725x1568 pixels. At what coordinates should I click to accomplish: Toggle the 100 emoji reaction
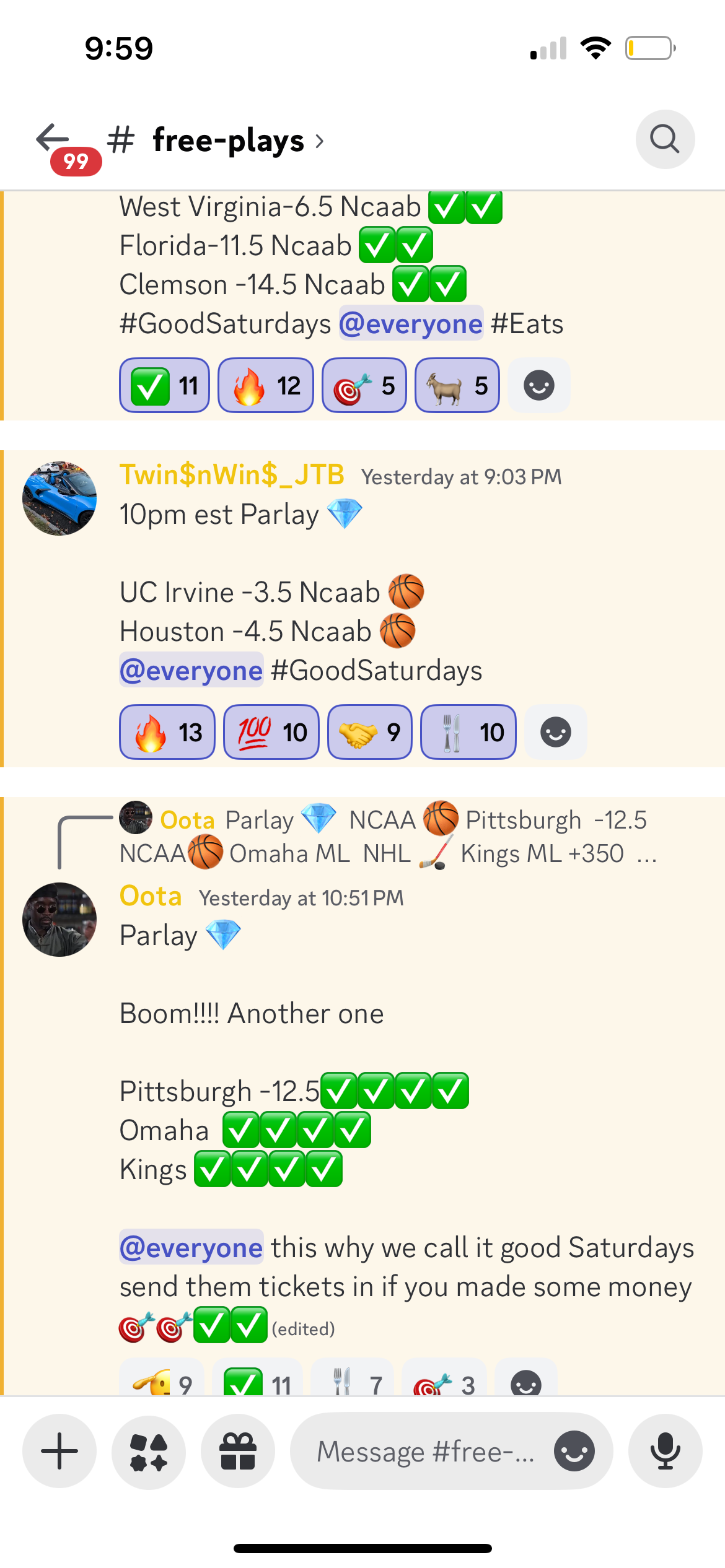point(271,732)
